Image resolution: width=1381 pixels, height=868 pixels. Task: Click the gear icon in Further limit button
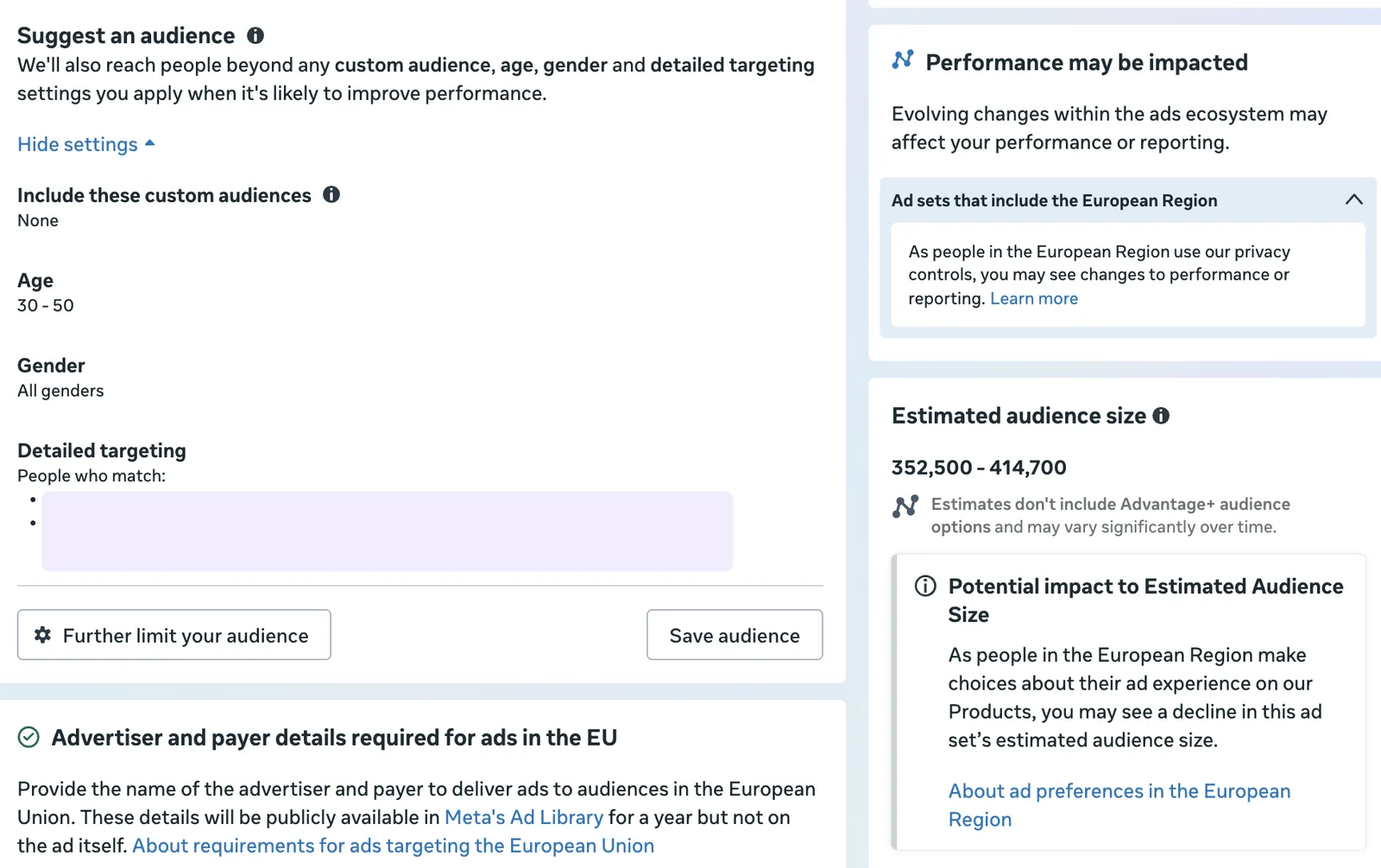42,635
